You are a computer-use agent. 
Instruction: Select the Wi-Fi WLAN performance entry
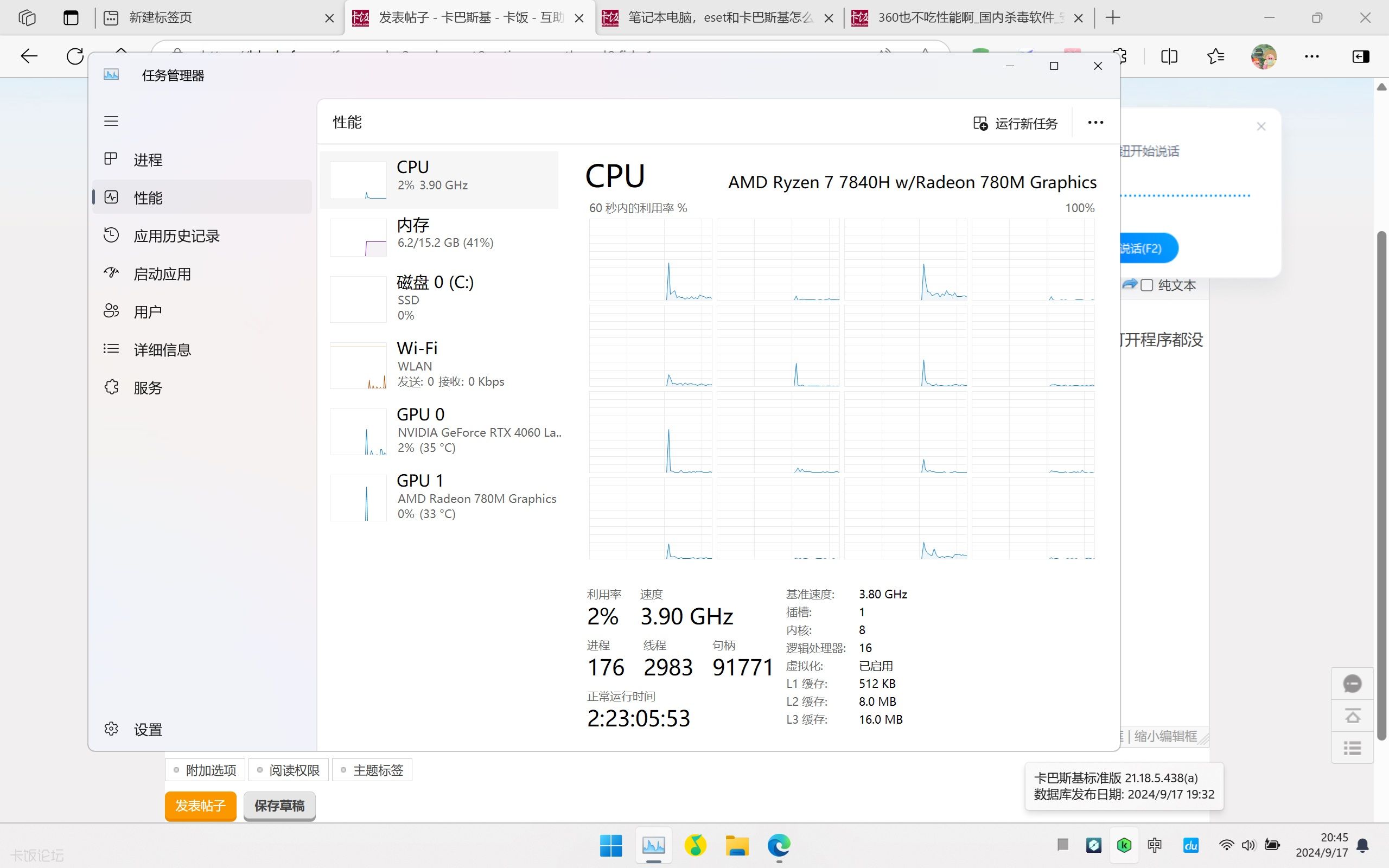click(439, 365)
